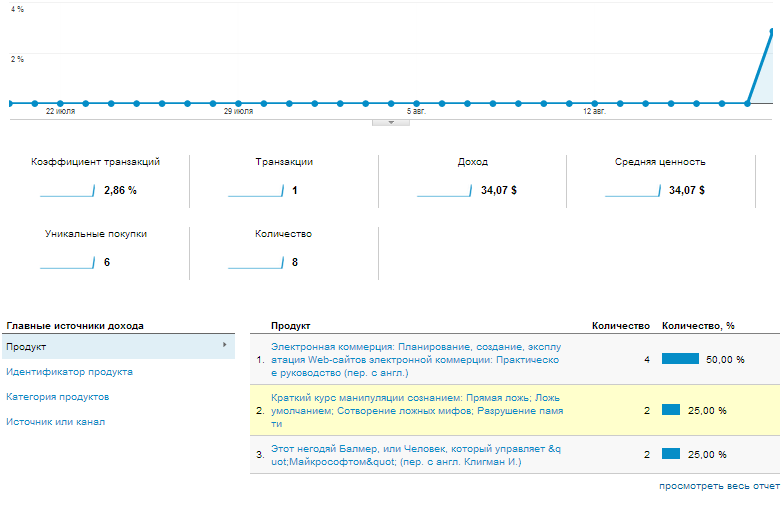Click the Доход sparkline chart

444,190
